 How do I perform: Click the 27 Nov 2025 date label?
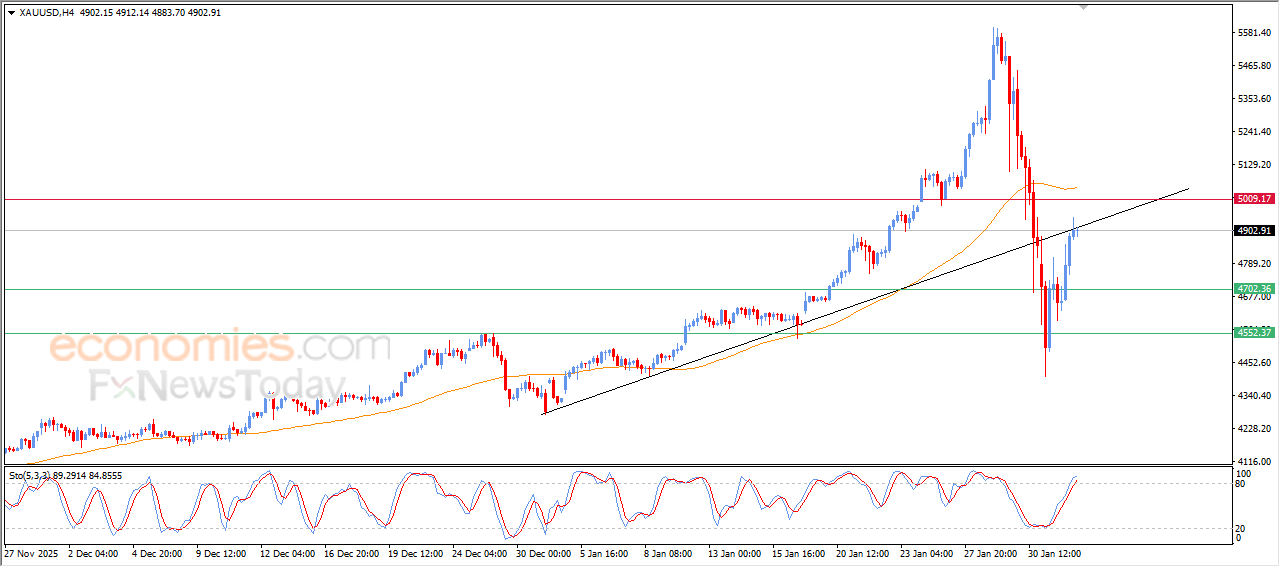(31, 553)
